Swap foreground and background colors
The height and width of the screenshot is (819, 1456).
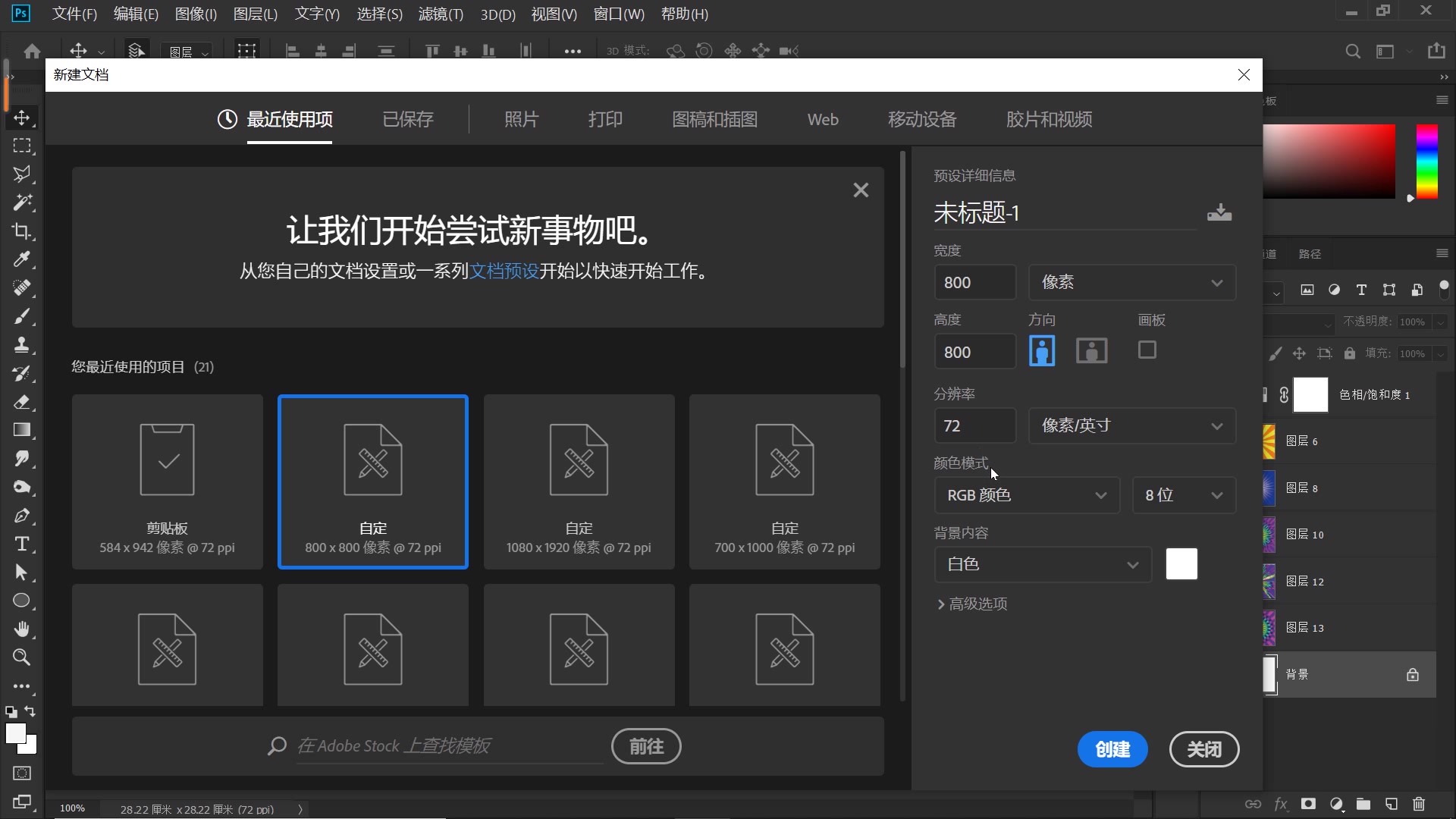click(x=30, y=711)
